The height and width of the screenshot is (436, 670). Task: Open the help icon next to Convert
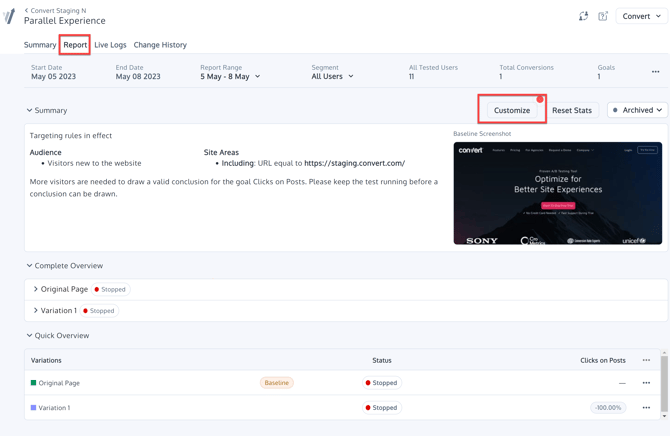tap(603, 16)
